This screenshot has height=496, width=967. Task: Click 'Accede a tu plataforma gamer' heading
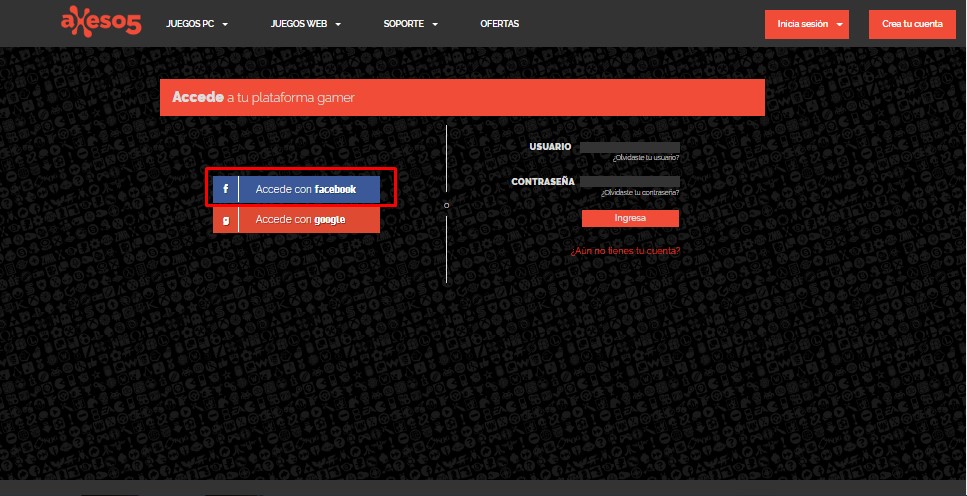click(x=263, y=97)
